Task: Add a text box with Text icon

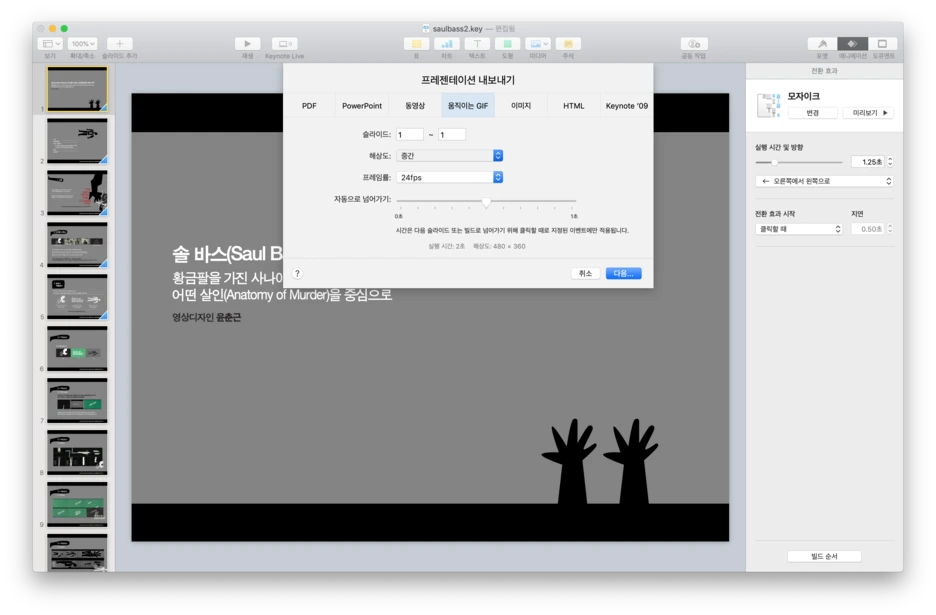Action: click(x=477, y=44)
